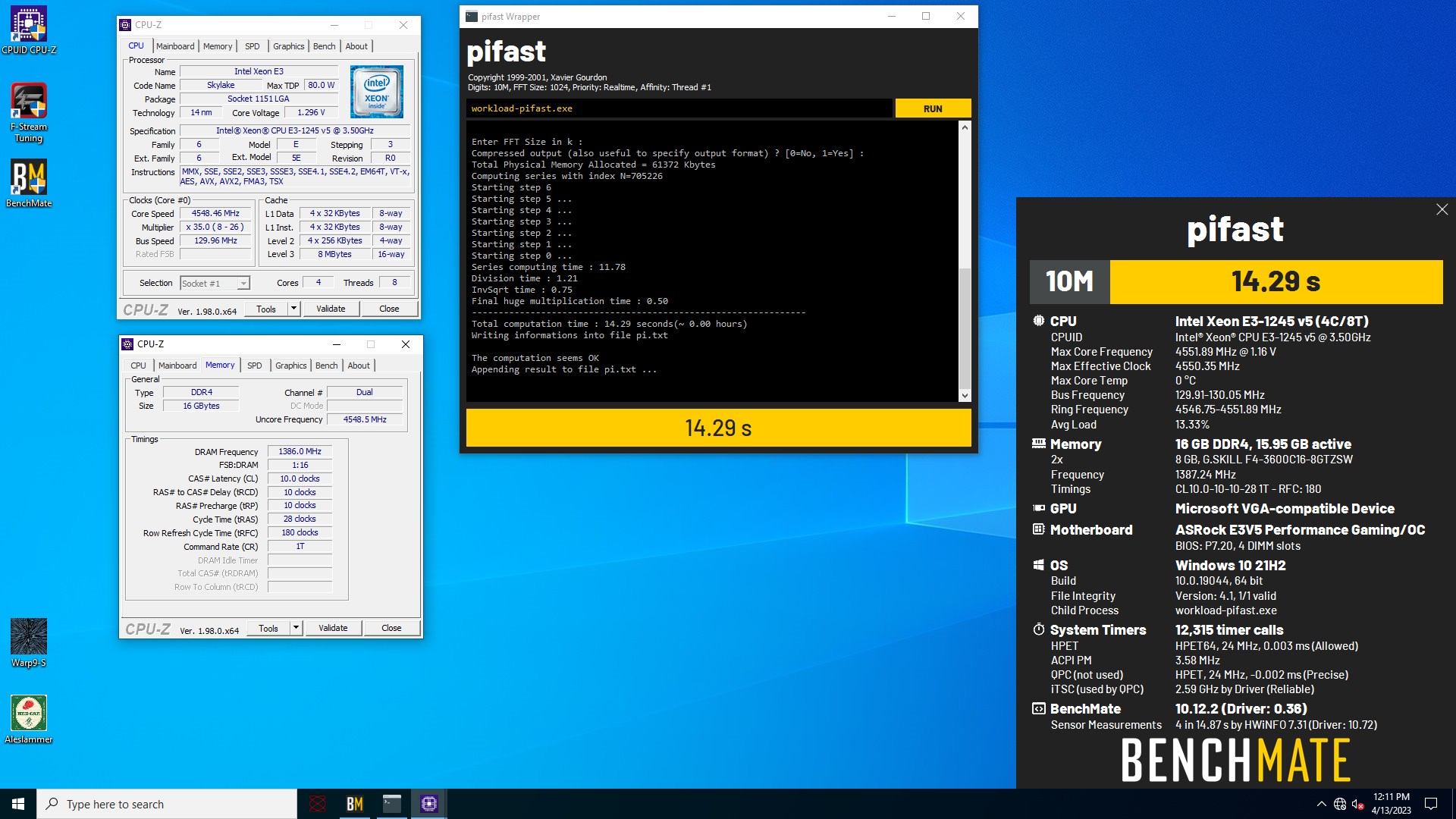The width and height of the screenshot is (1456, 819).
Task: Open the network icon in system tray
Action: 1340,804
